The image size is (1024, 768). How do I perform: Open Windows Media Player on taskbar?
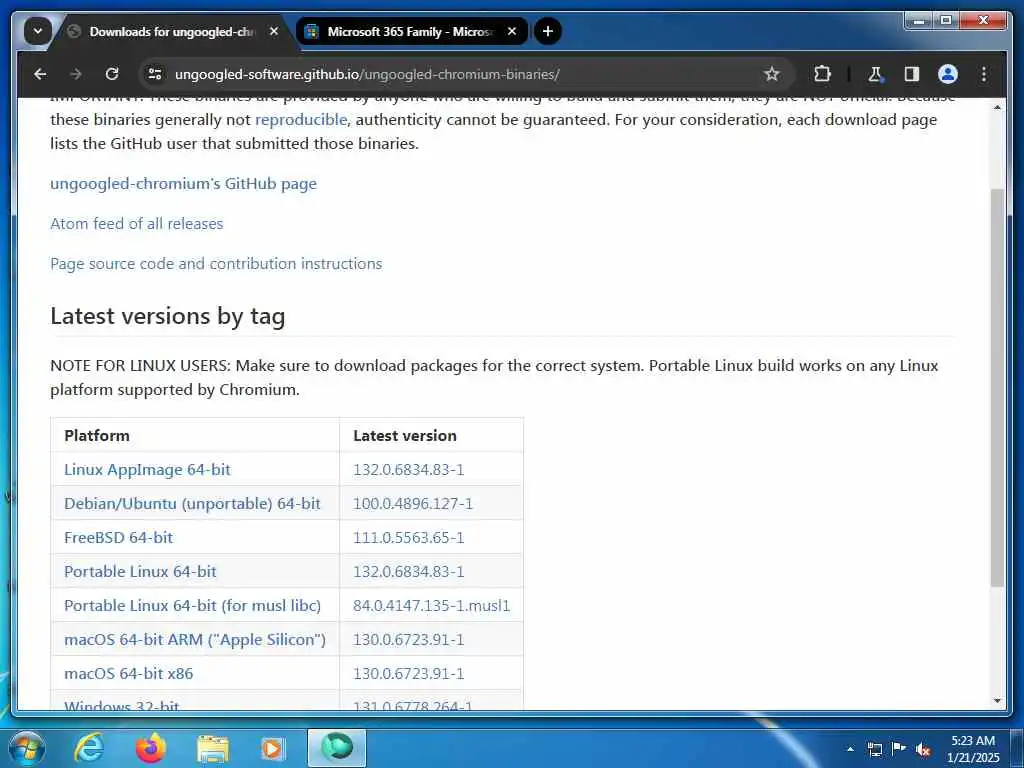click(272, 748)
